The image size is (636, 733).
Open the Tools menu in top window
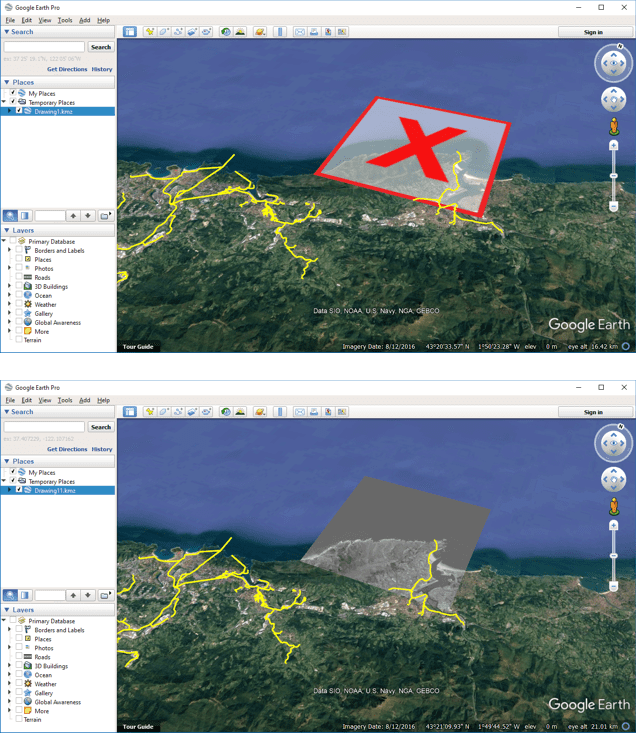65,20
